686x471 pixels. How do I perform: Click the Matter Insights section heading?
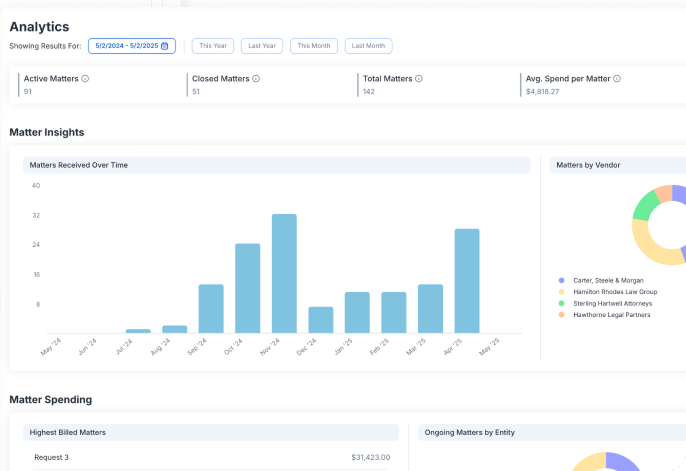point(47,132)
